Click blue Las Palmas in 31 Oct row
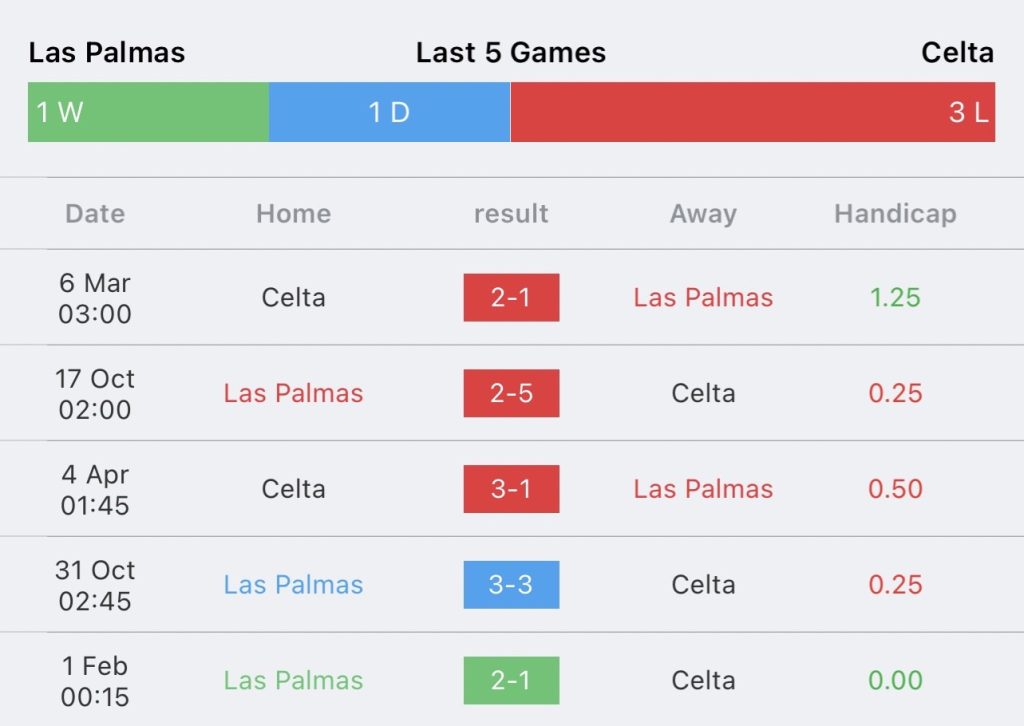The height and width of the screenshot is (726, 1024). (x=293, y=585)
